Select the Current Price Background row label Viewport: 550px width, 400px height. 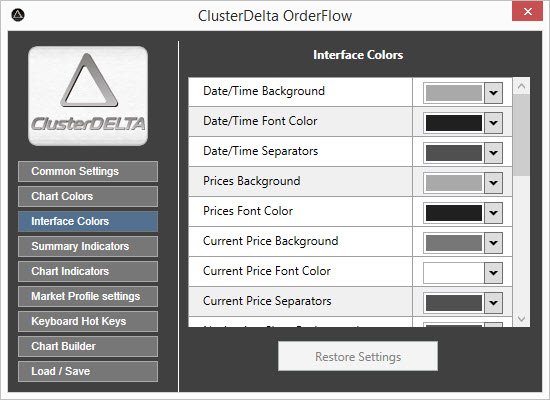tap(270, 241)
